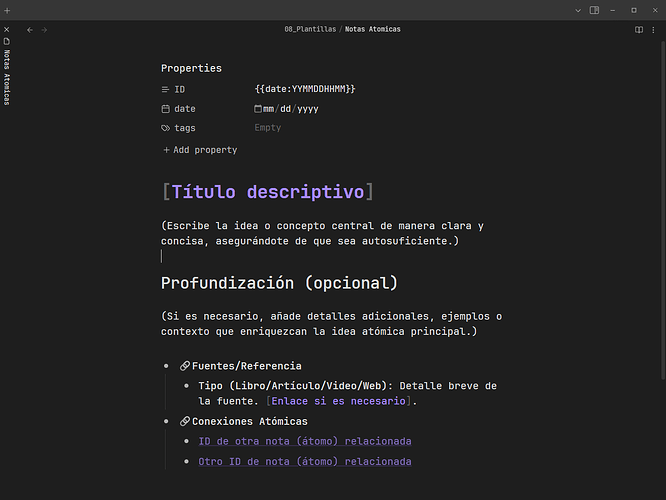Click the tags property label
Screen dimensions: 666x500
click(x=185, y=128)
